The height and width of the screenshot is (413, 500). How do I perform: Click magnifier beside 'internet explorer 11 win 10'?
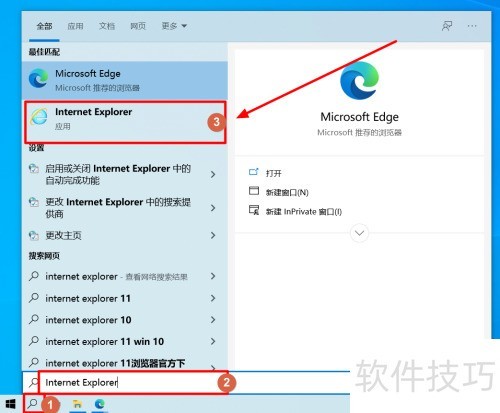coord(34,341)
